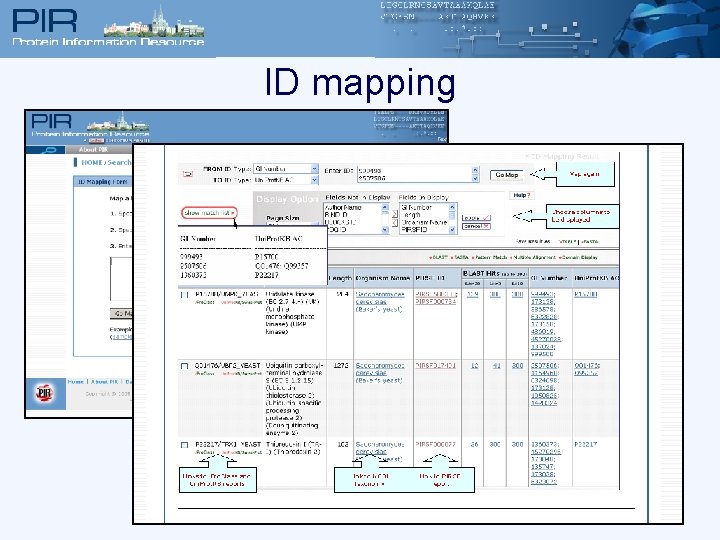The height and width of the screenshot is (540, 720).
Task: Open PIRSF link in the UBP3_YEAST row
Action: (x=435, y=366)
